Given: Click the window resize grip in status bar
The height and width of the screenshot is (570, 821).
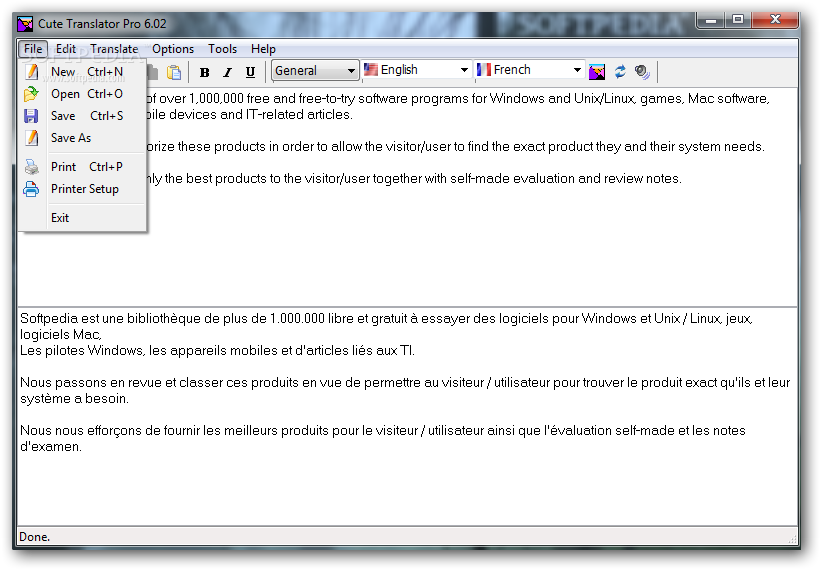Looking at the screenshot, I should (x=792, y=539).
